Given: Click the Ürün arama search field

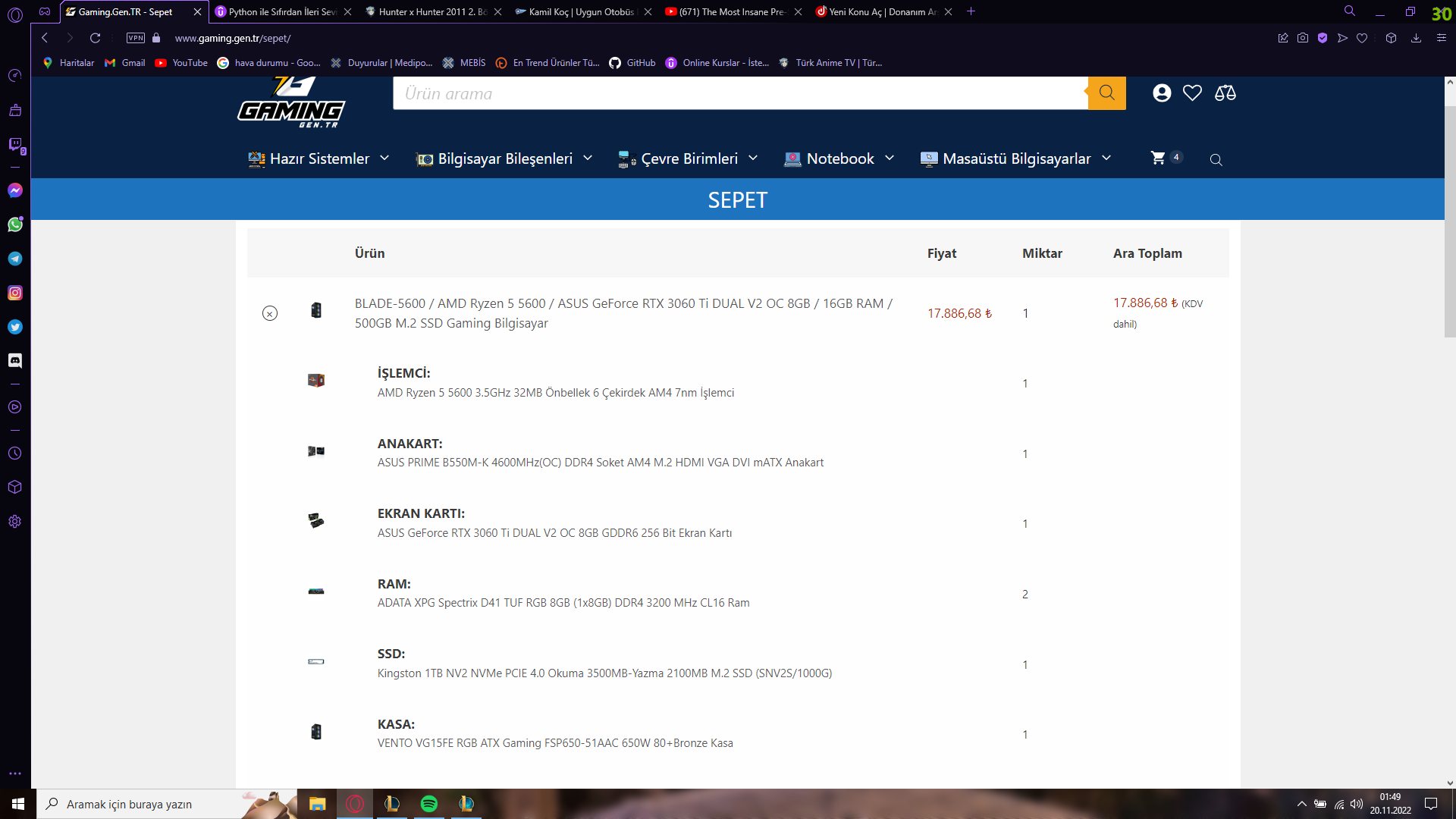Looking at the screenshot, I should 739,93.
